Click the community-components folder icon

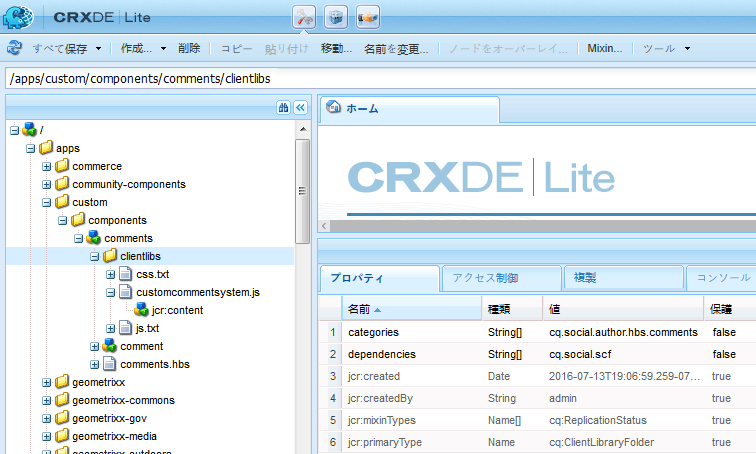coord(62,184)
